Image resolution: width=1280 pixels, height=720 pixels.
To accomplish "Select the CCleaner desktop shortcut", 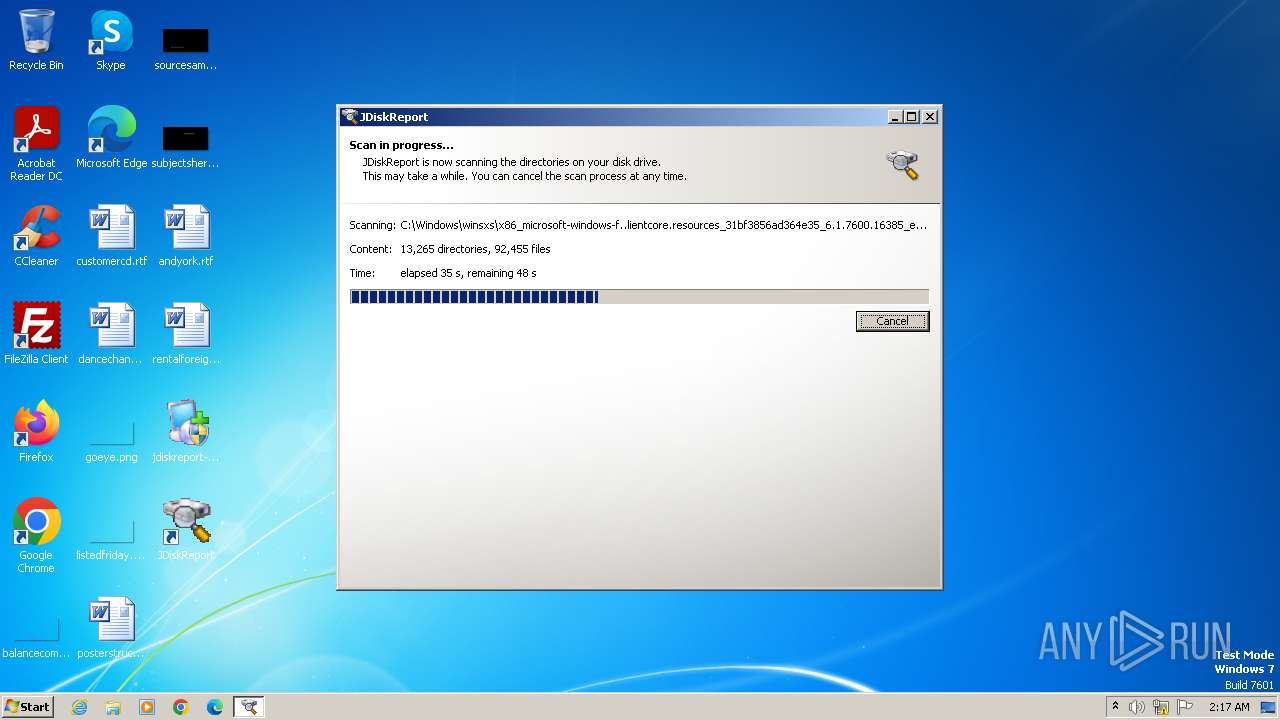I will click(x=36, y=236).
